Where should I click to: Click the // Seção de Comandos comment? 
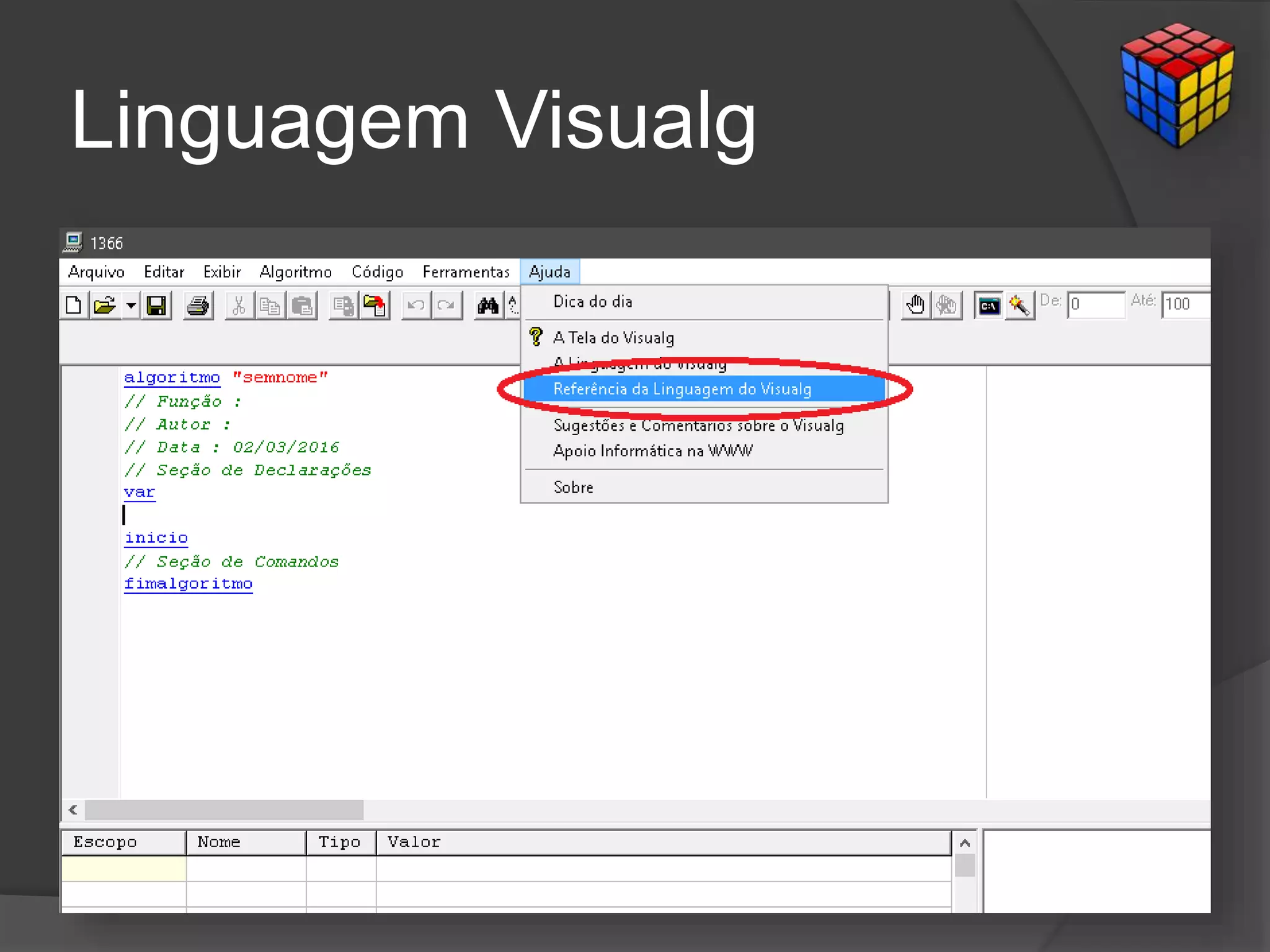[231, 562]
